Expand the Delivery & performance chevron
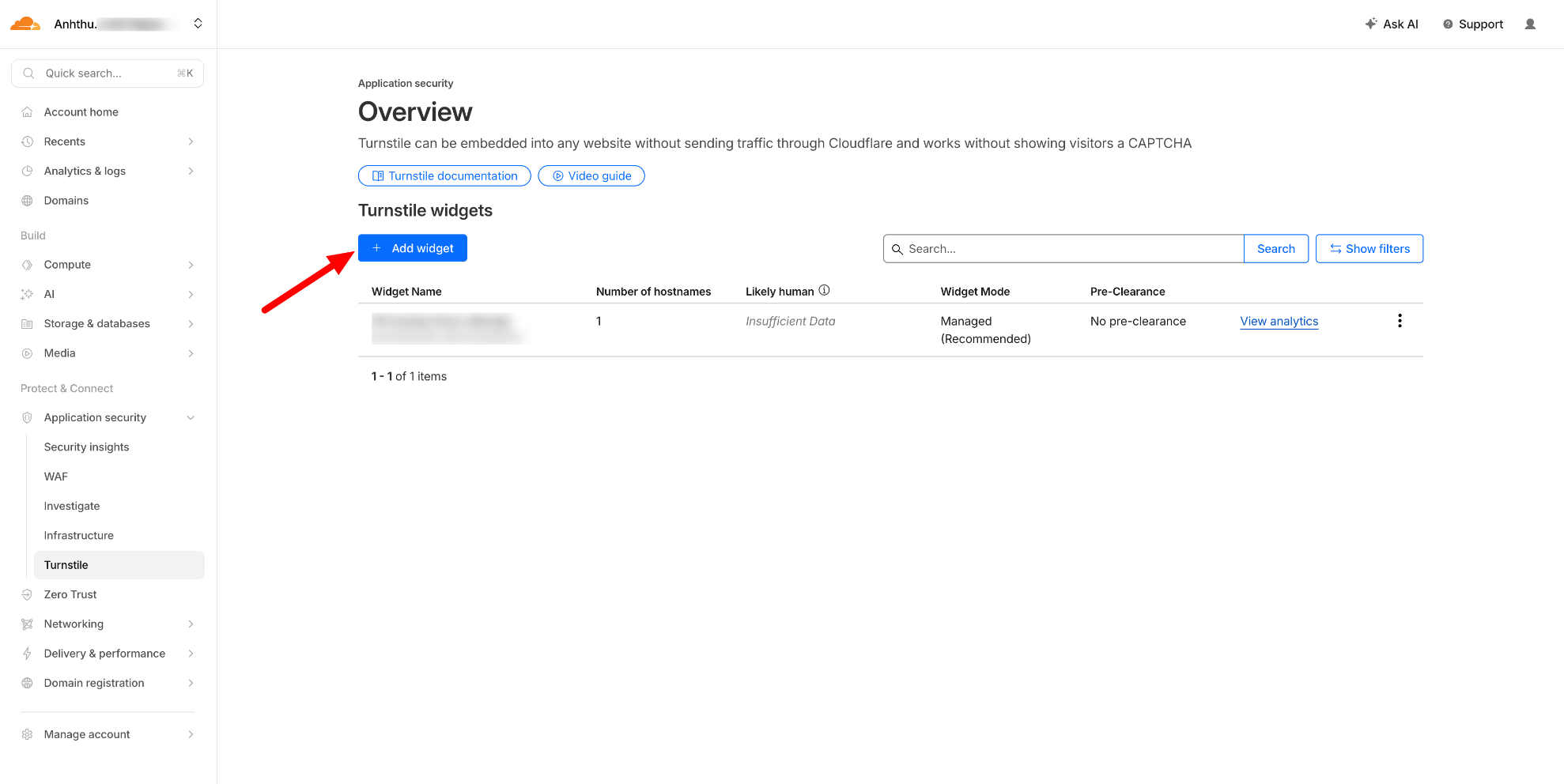The width and height of the screenshot is (1564, 784). [191, 654]
